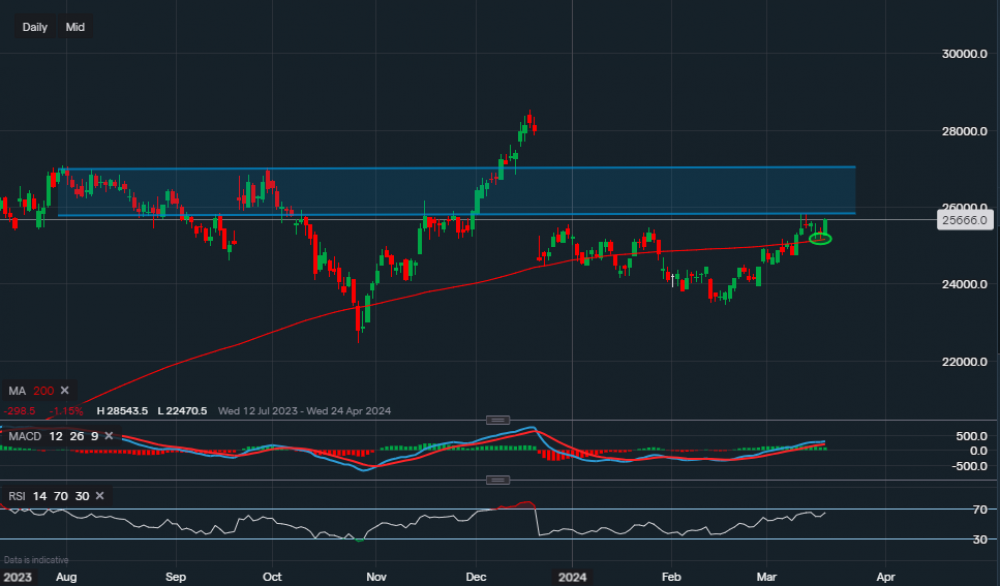Edit the MACD slow period 26

click(74, 436)
